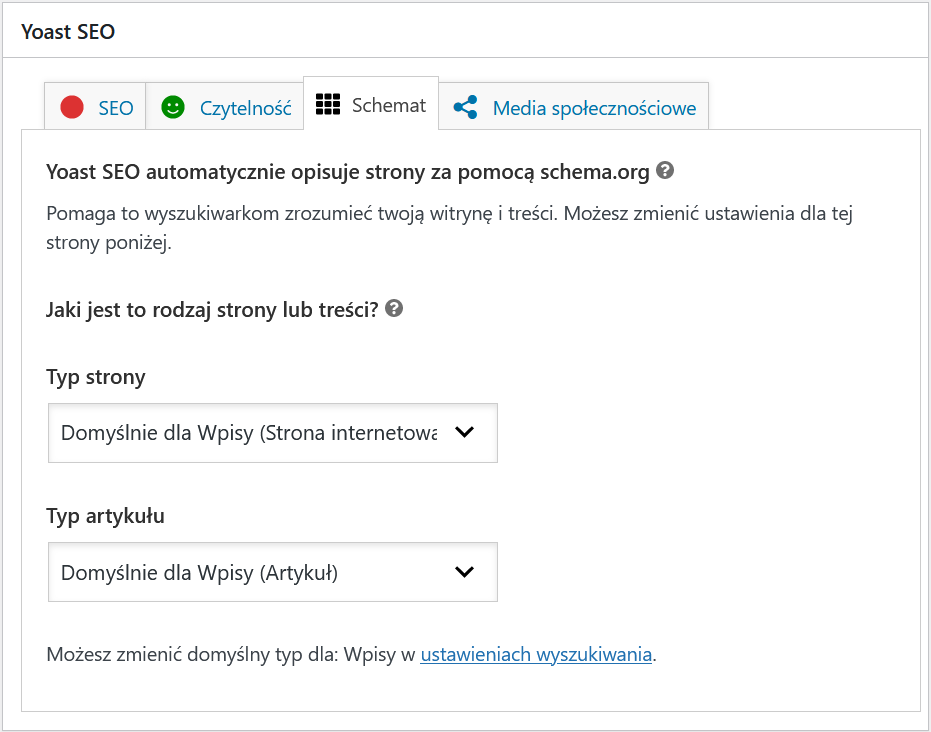Screen dimensions: 931x732
Task: Click the social share icon
Action: coord(466,107)
